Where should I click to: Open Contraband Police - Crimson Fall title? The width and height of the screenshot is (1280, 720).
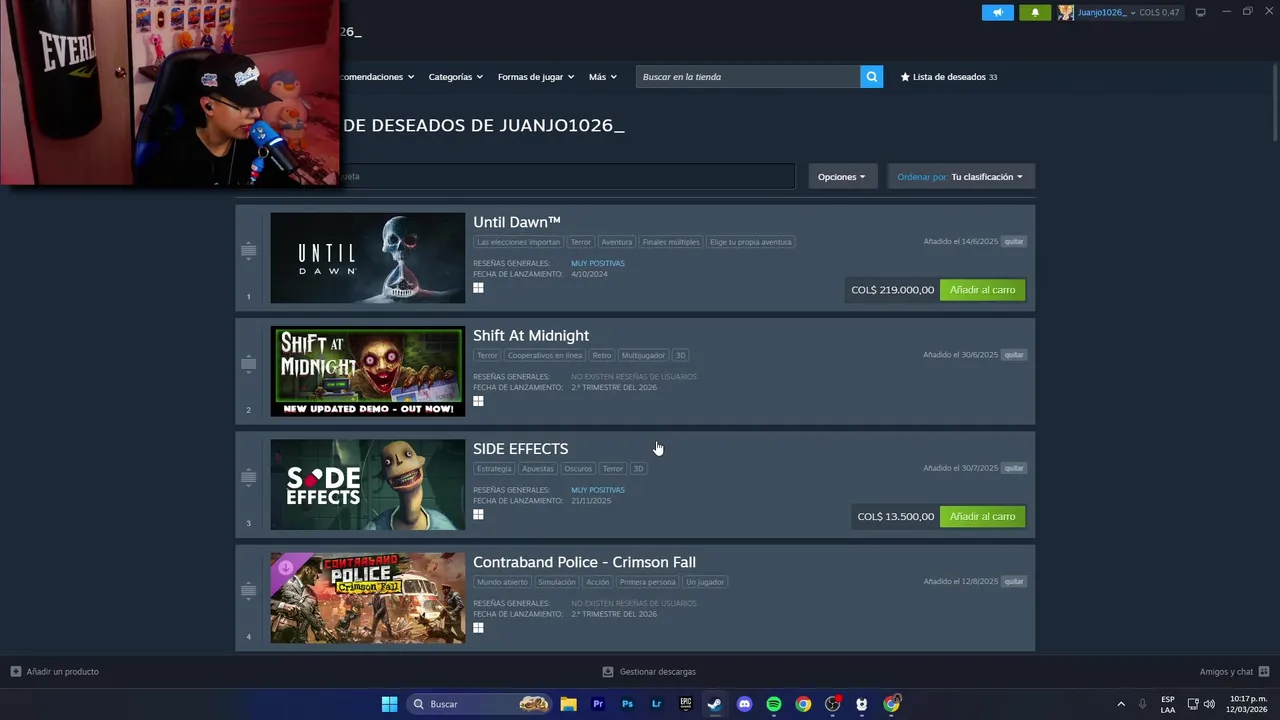click(584, 563)
